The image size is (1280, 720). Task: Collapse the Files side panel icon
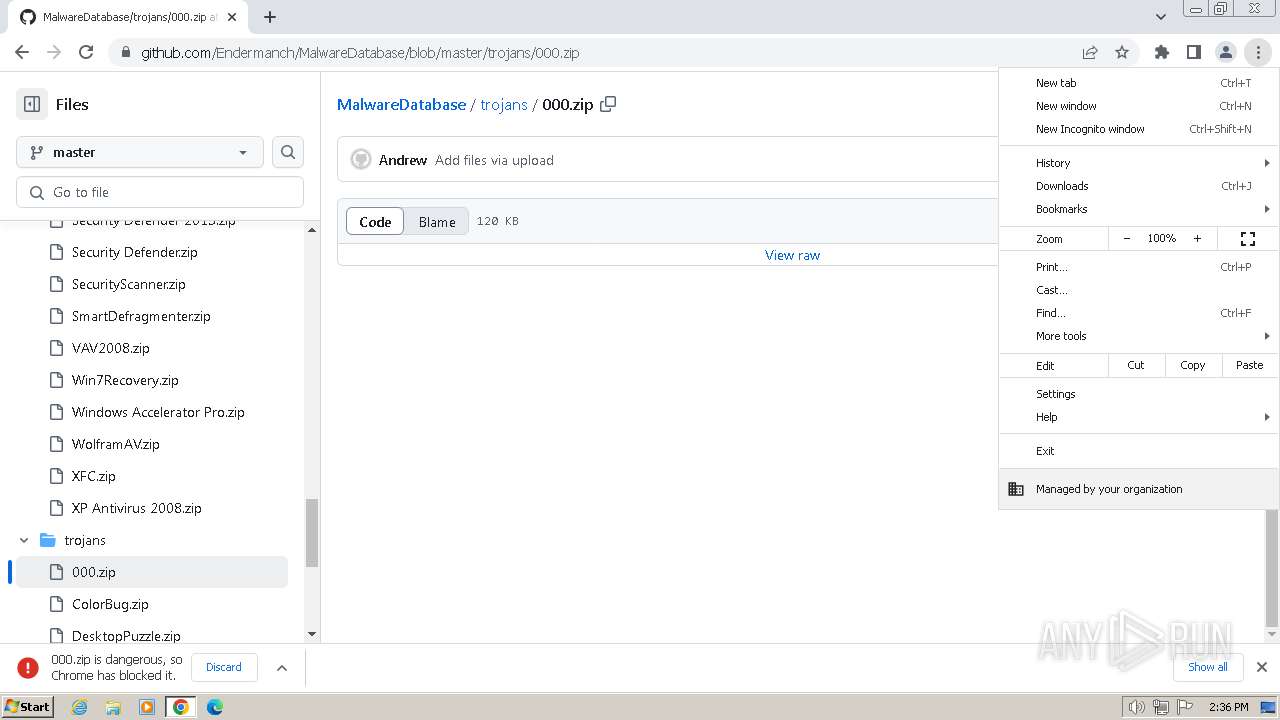click(32, 104)
